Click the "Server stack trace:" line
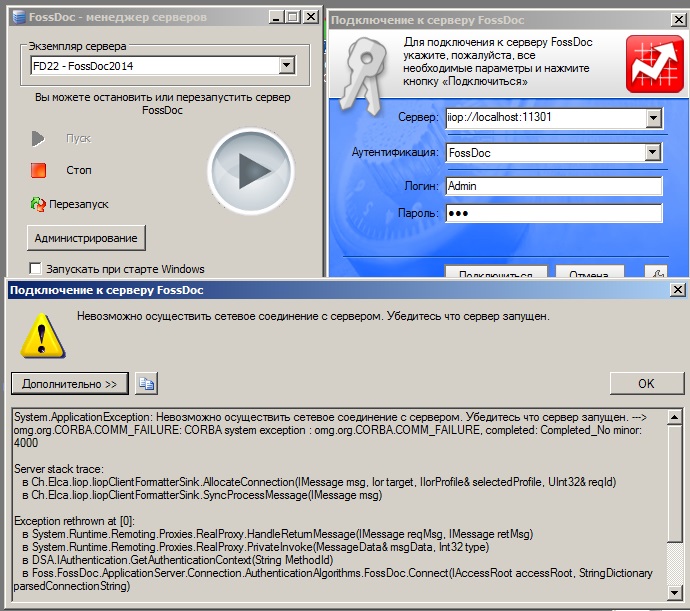This screenshot has width=690, height=611. (x=59, y=469)
